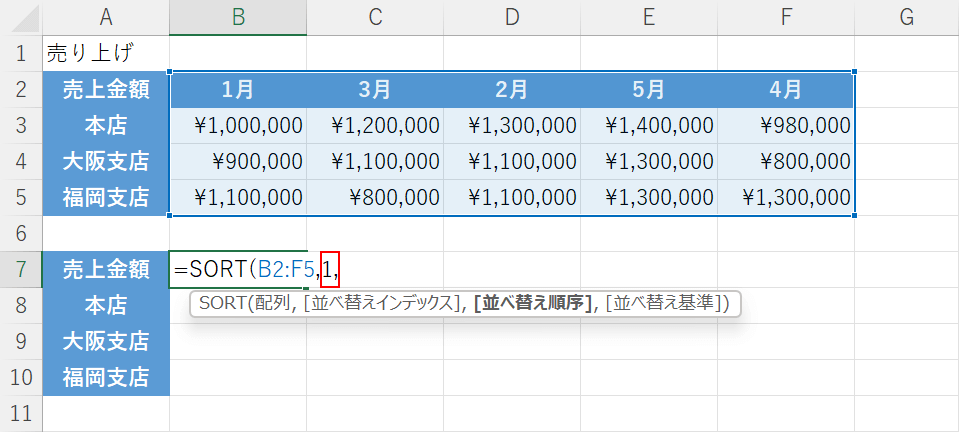Click the ¥980,000 cell

(x=786, y=126)
